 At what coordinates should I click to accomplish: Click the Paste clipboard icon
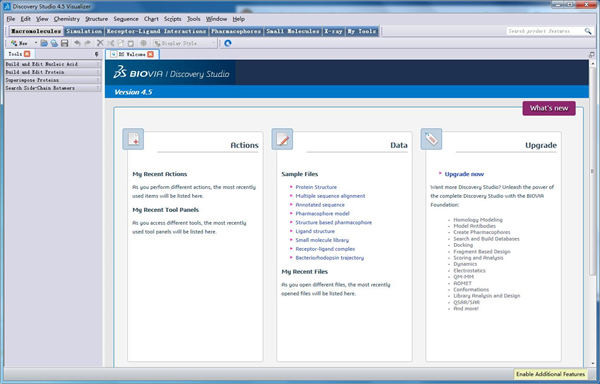pyautogui.click(x=130, y=43)
